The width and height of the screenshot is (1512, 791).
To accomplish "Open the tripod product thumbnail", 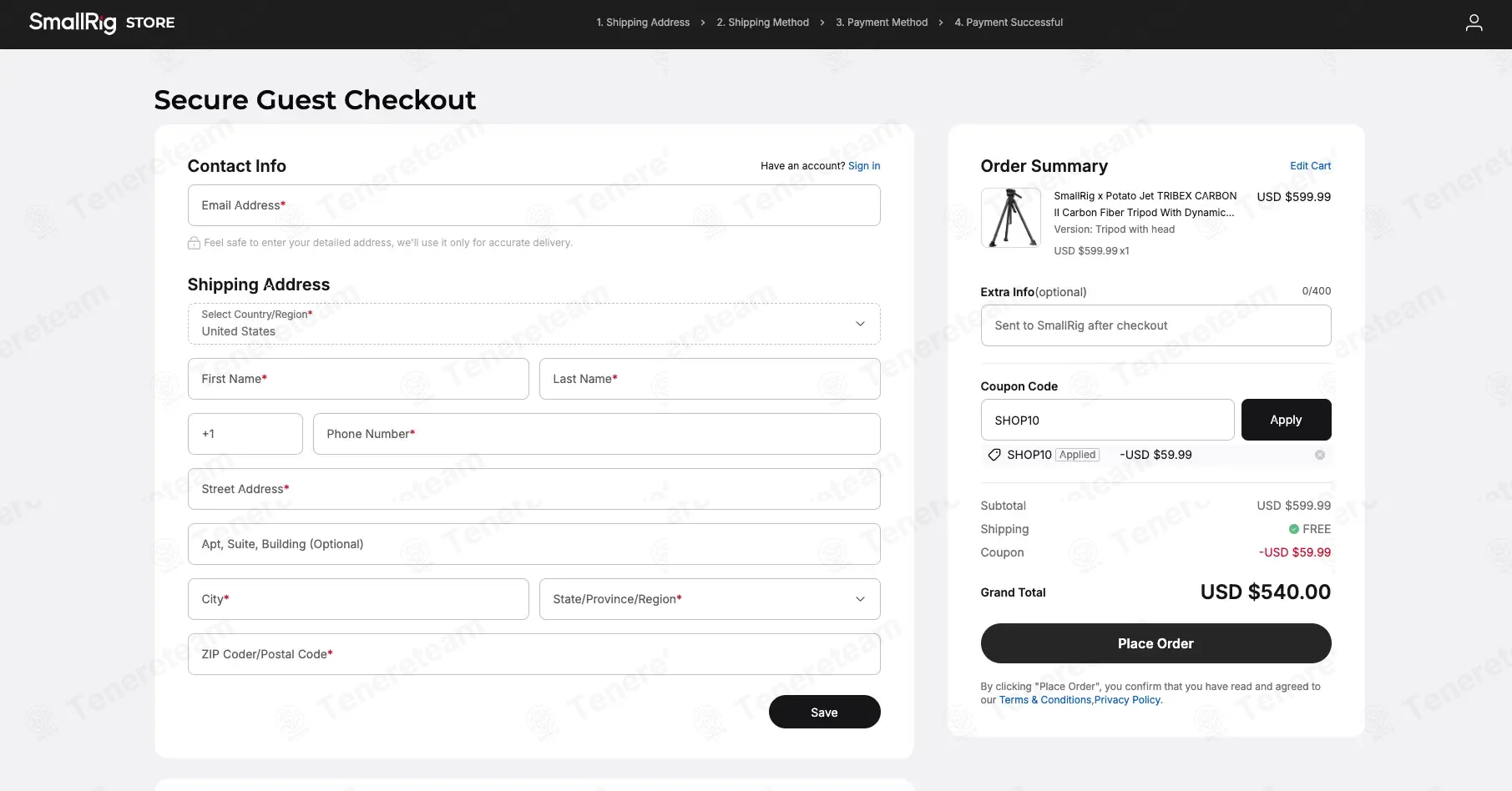I will coord(1011,218).
